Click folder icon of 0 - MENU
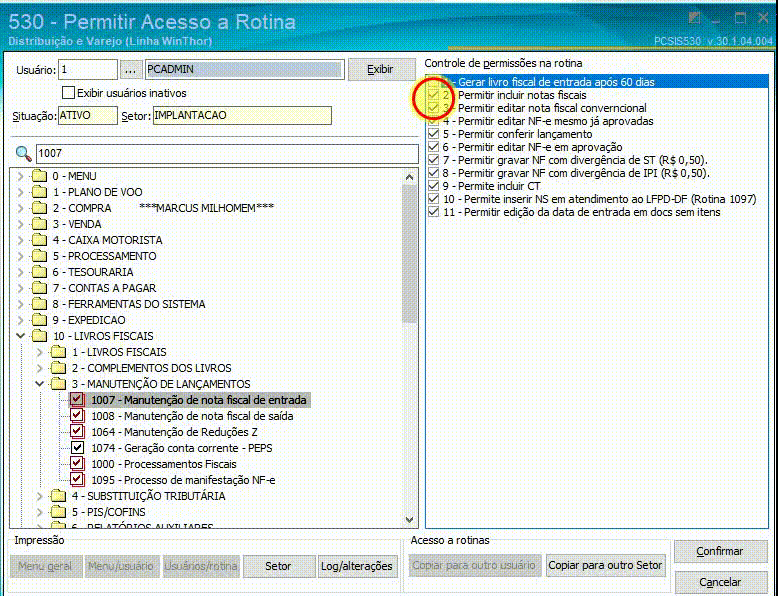This screenshot has width=778, height=596. [39, 176]
